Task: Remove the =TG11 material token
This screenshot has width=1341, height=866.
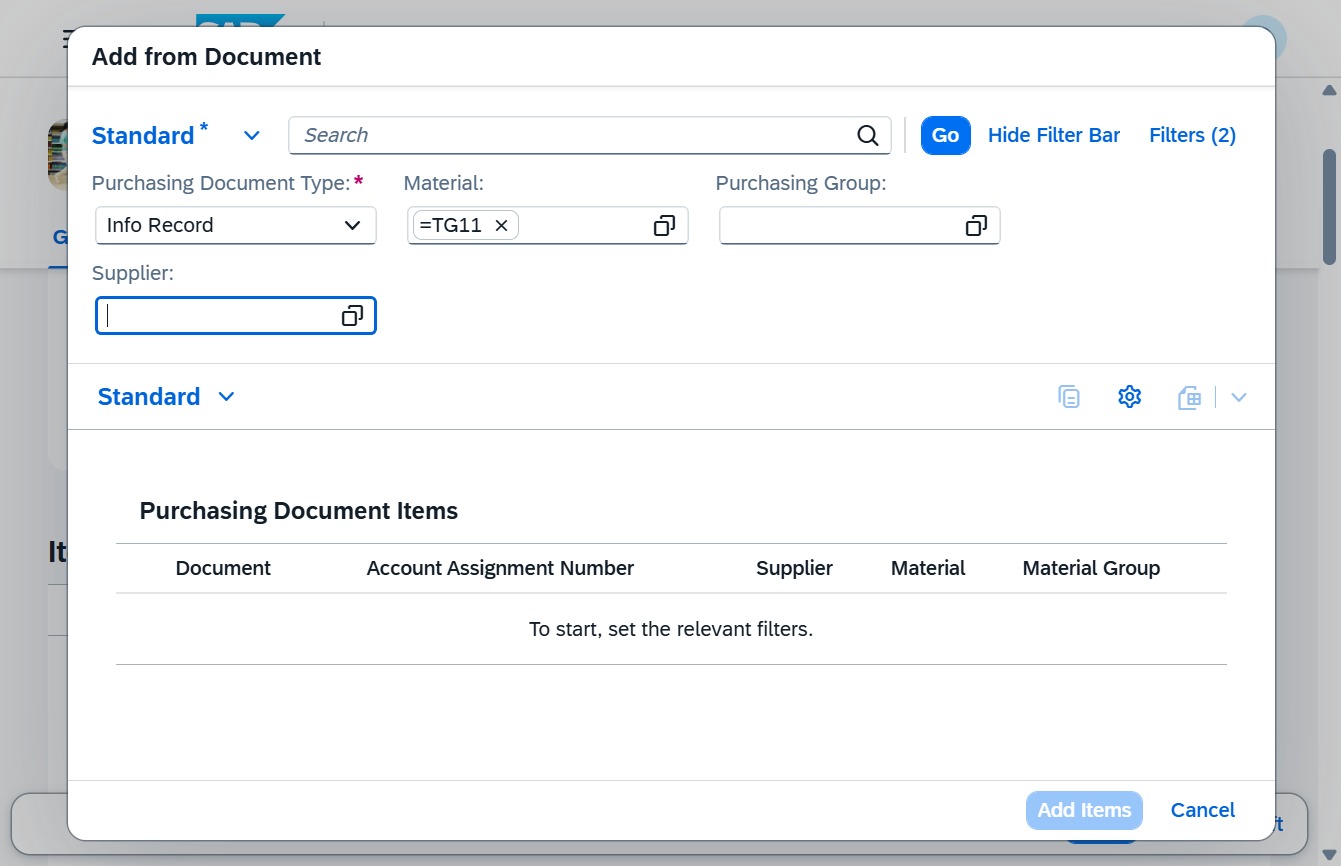Action: [502, 226]
